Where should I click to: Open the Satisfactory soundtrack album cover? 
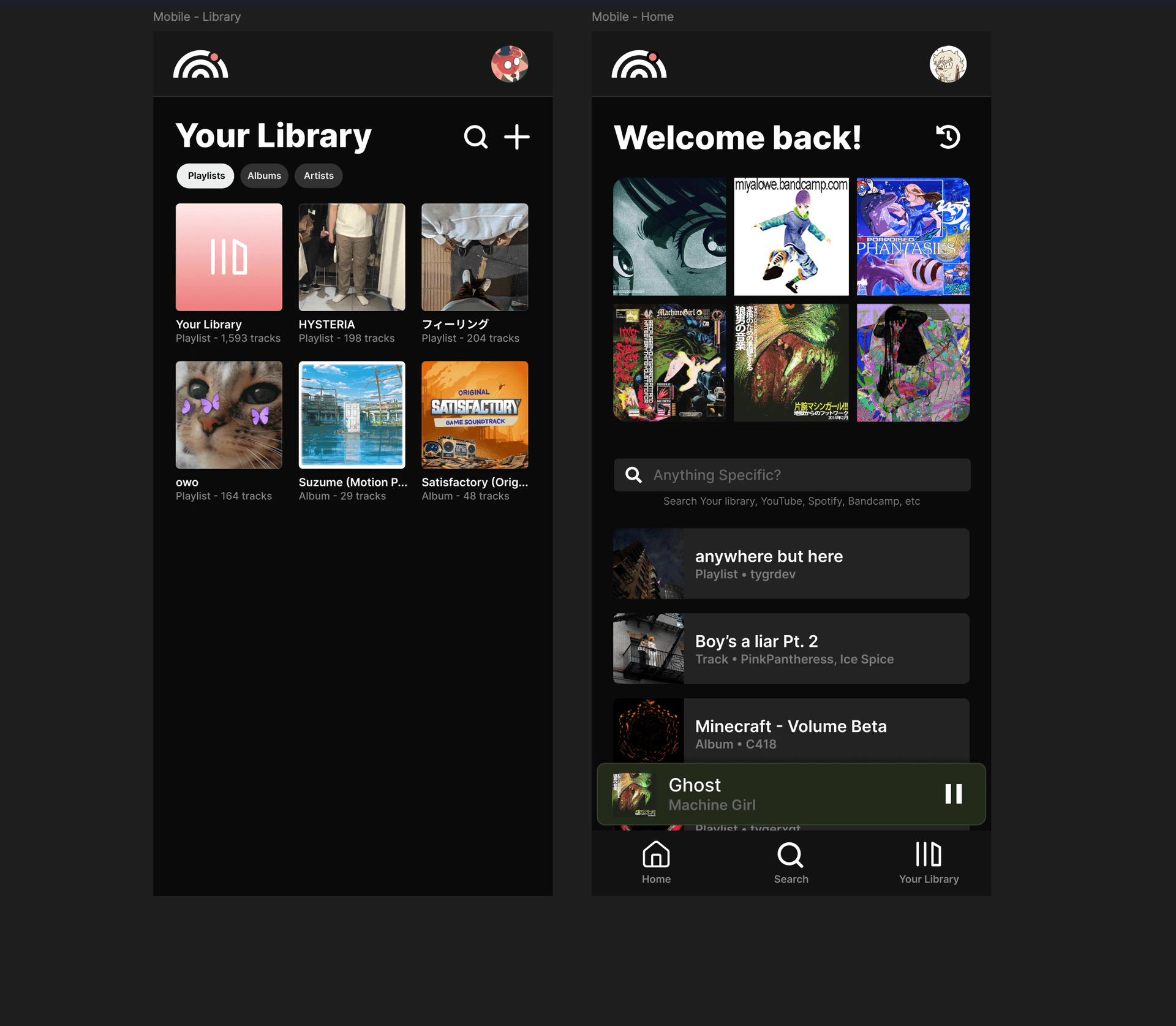pyautogui.click(x=475, y=415)
